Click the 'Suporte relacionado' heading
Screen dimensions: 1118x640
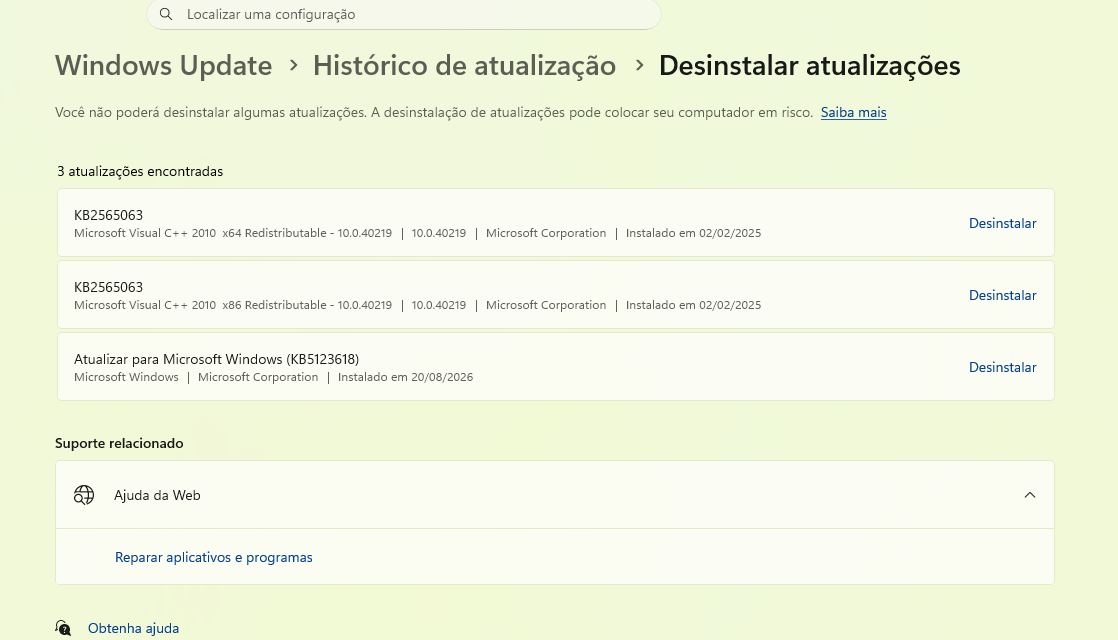point(119,443)
